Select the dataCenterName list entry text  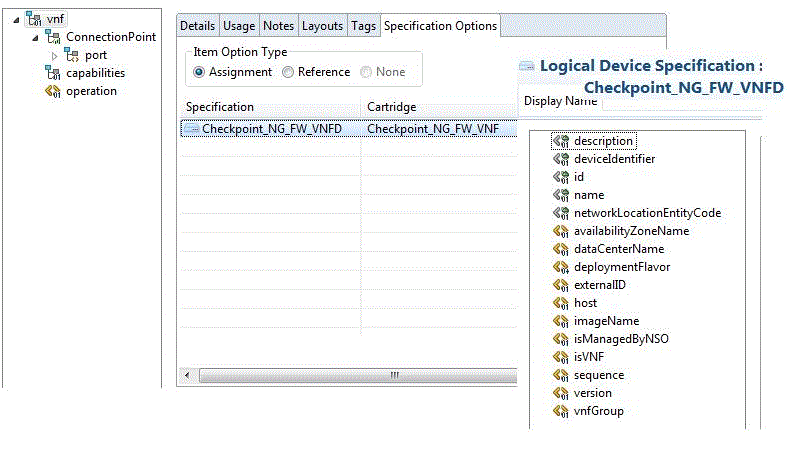(x=619, y=249)
